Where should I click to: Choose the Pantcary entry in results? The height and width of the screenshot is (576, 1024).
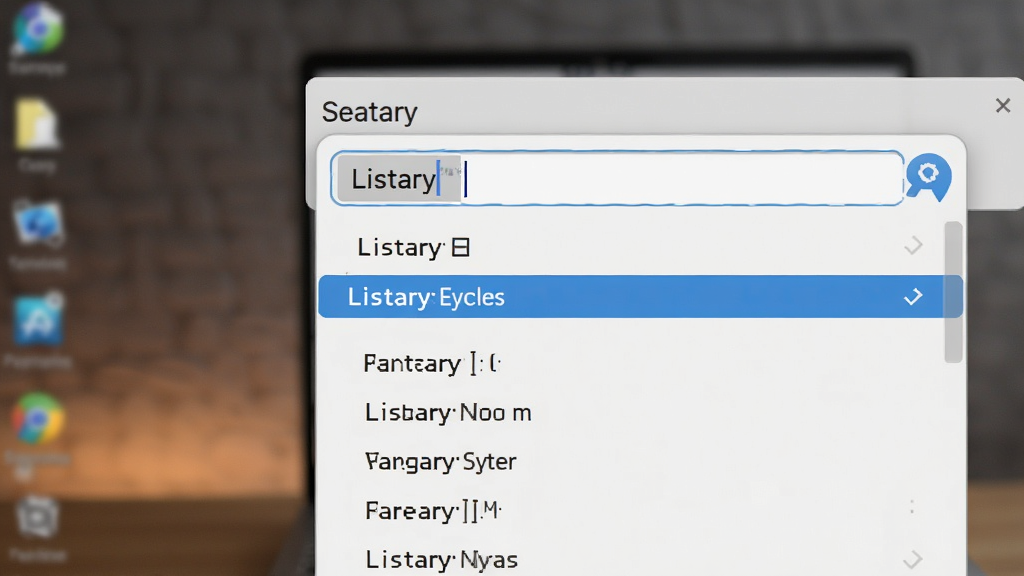pyautogui.click(x=432, y=363)
